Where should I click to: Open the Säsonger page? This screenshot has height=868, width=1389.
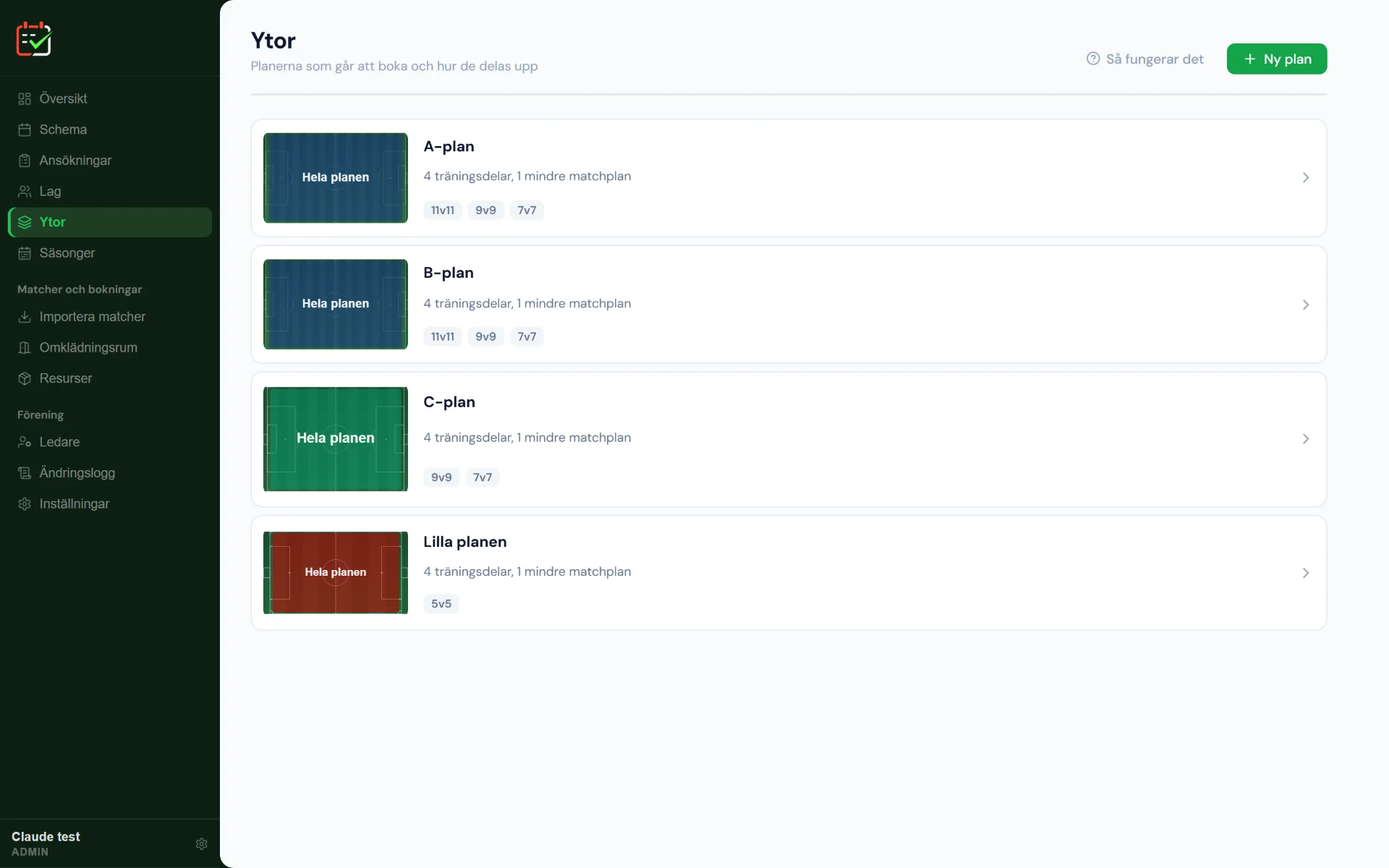(x=110, y=253)
